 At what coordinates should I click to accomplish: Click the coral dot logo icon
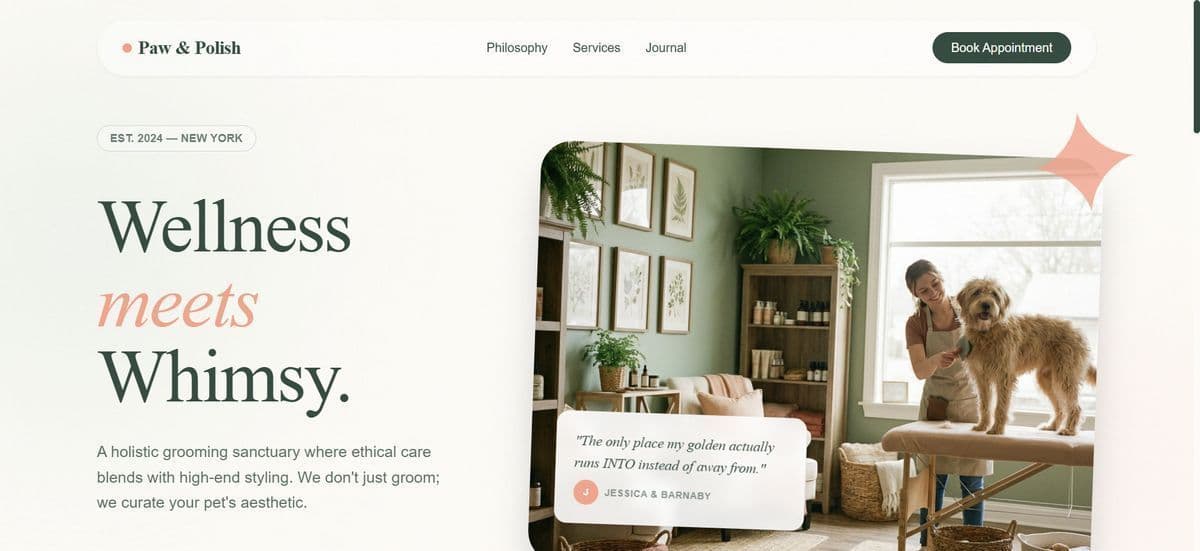coord(127,48)
